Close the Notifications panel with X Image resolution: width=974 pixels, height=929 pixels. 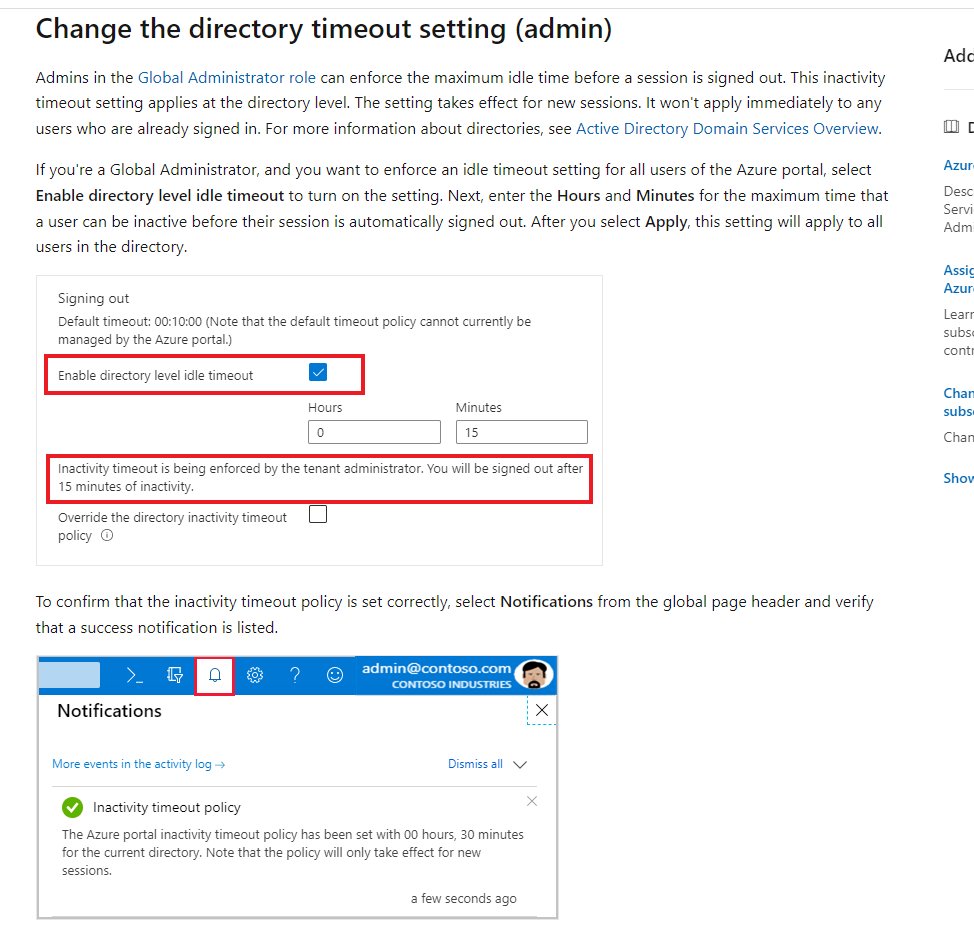[542, 710]
